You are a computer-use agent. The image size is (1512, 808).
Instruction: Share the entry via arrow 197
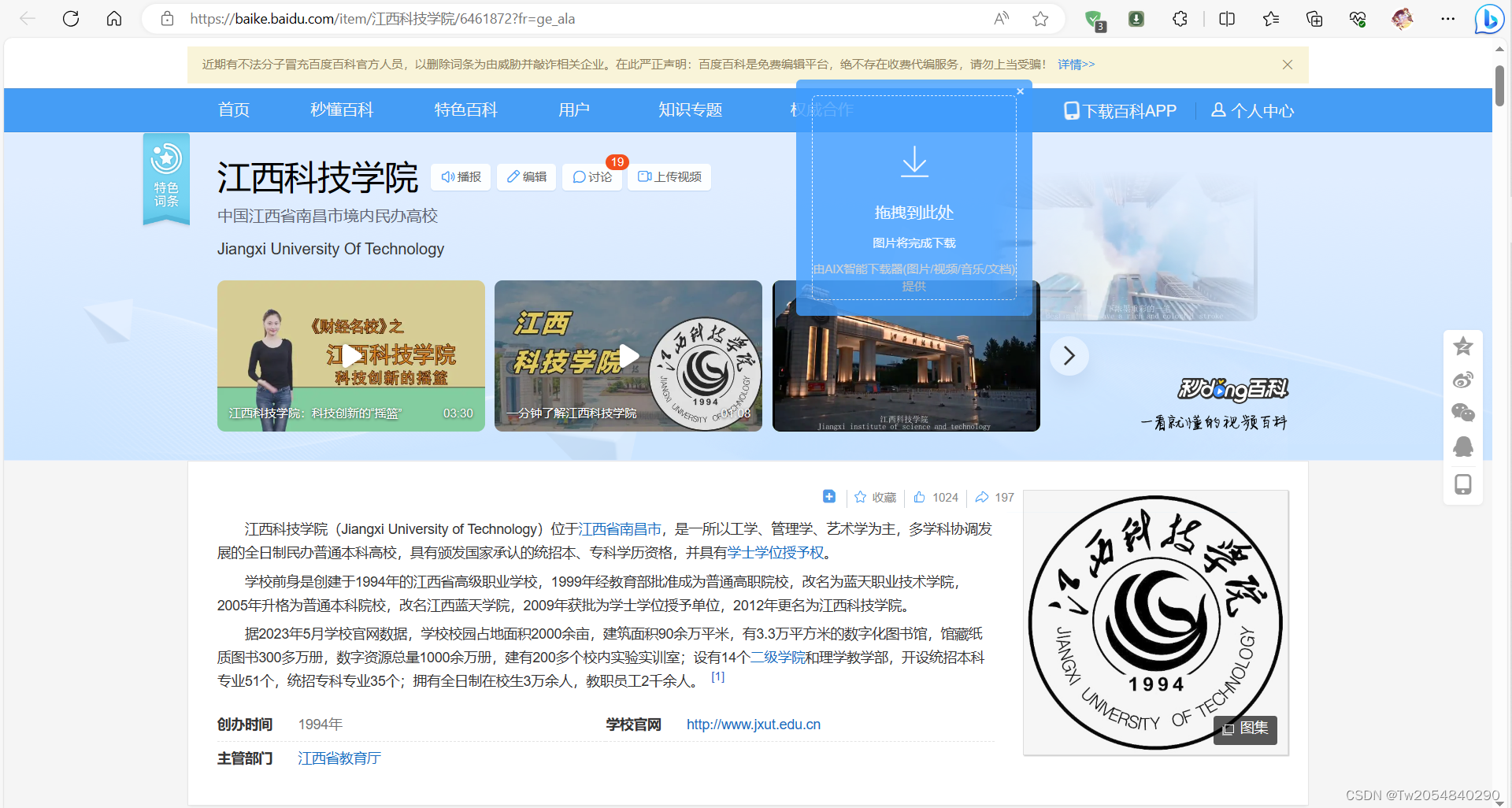click(x=995, y=498)
